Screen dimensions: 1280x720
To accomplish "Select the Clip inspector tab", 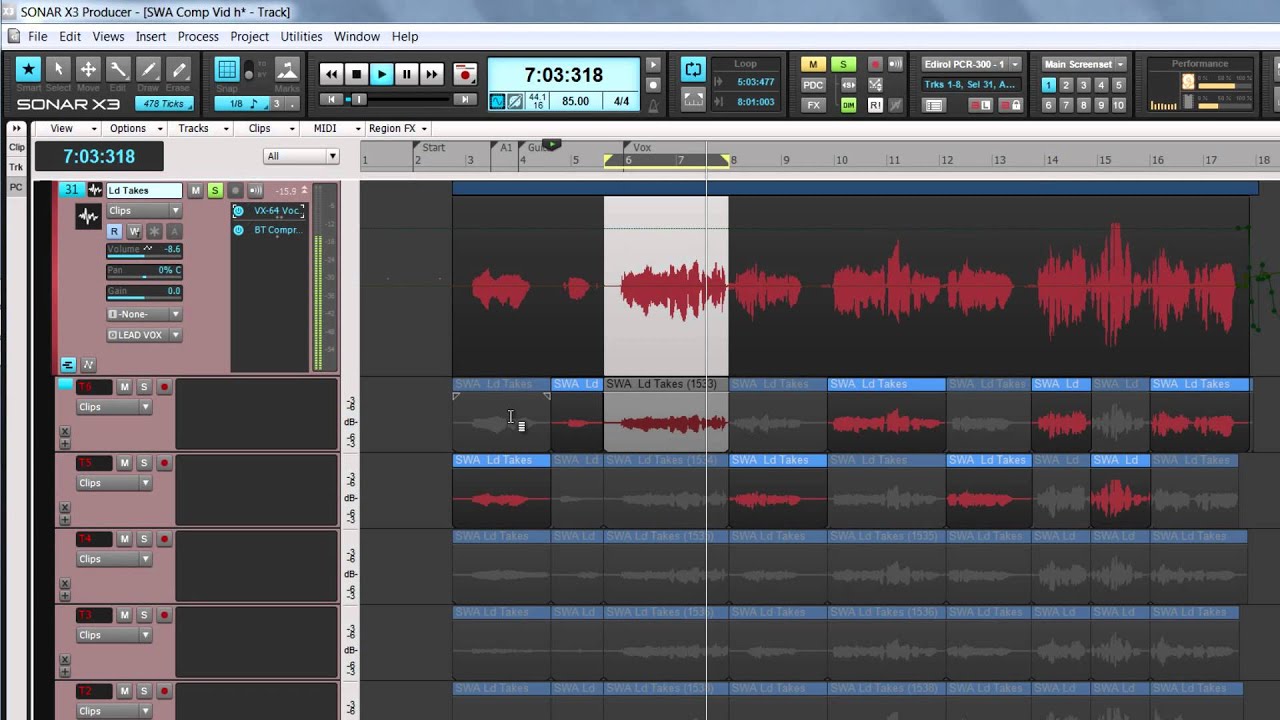I will tap(17, 147).
